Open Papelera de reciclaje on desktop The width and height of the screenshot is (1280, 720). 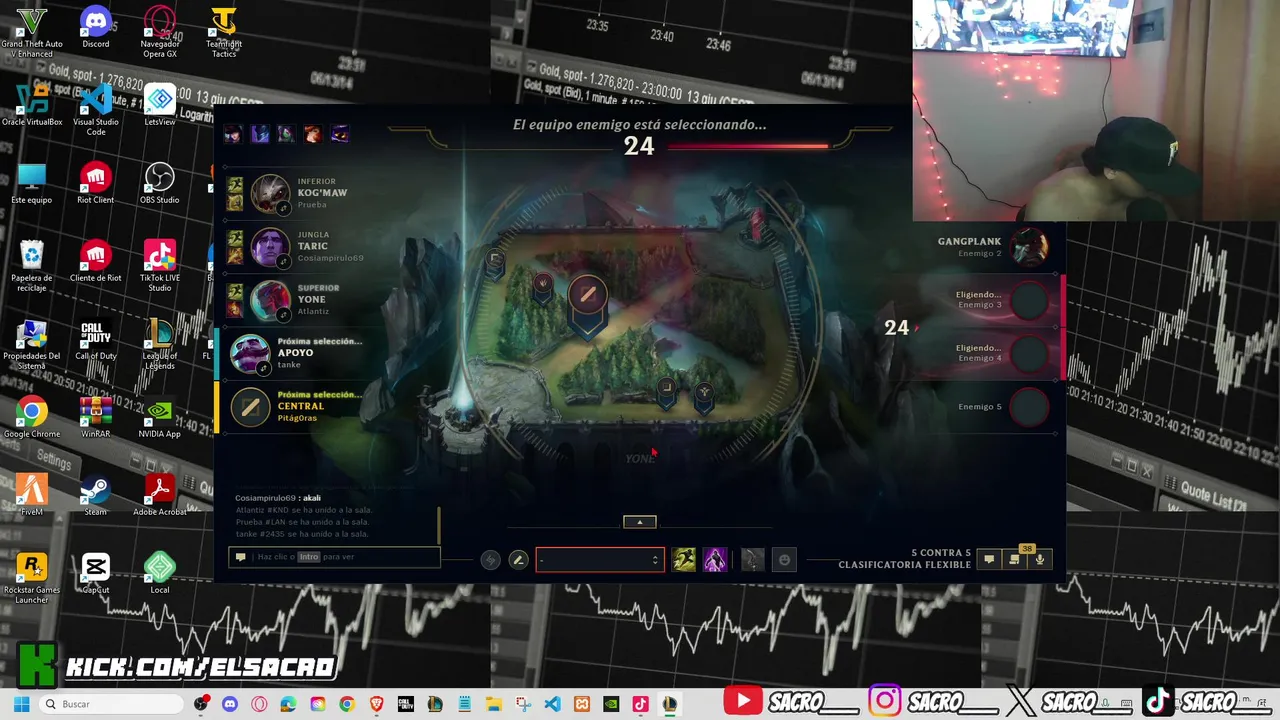[32, 265]
